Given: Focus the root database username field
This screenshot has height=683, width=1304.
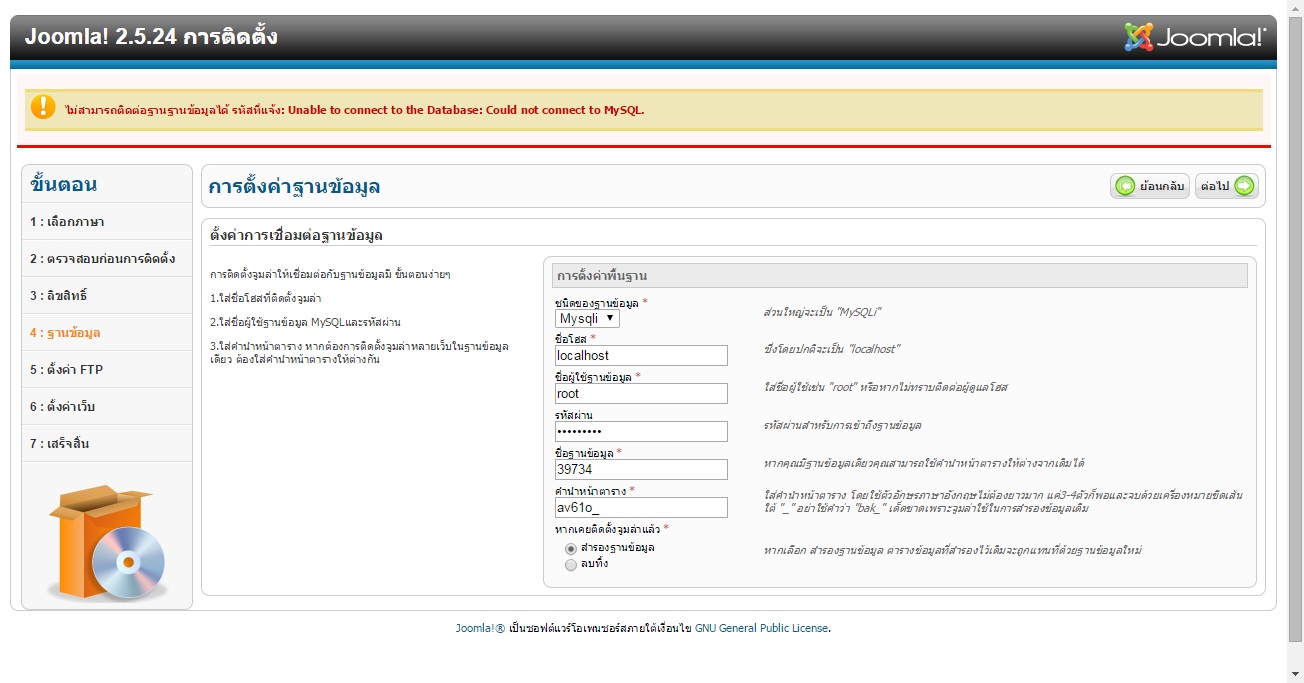Looking at the screenshot, I should [x=641, y=393].
